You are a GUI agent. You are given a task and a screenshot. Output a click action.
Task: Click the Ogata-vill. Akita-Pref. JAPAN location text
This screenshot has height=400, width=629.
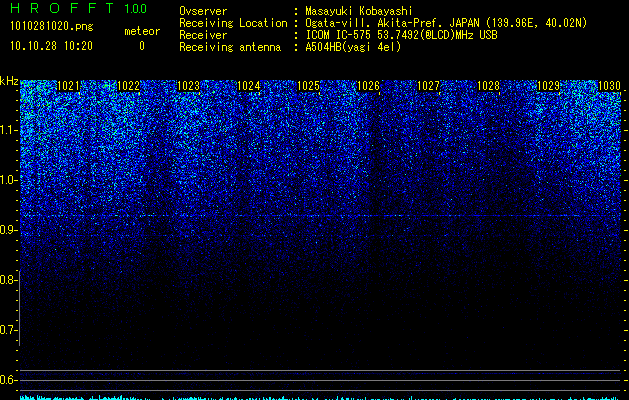point(446,23)
